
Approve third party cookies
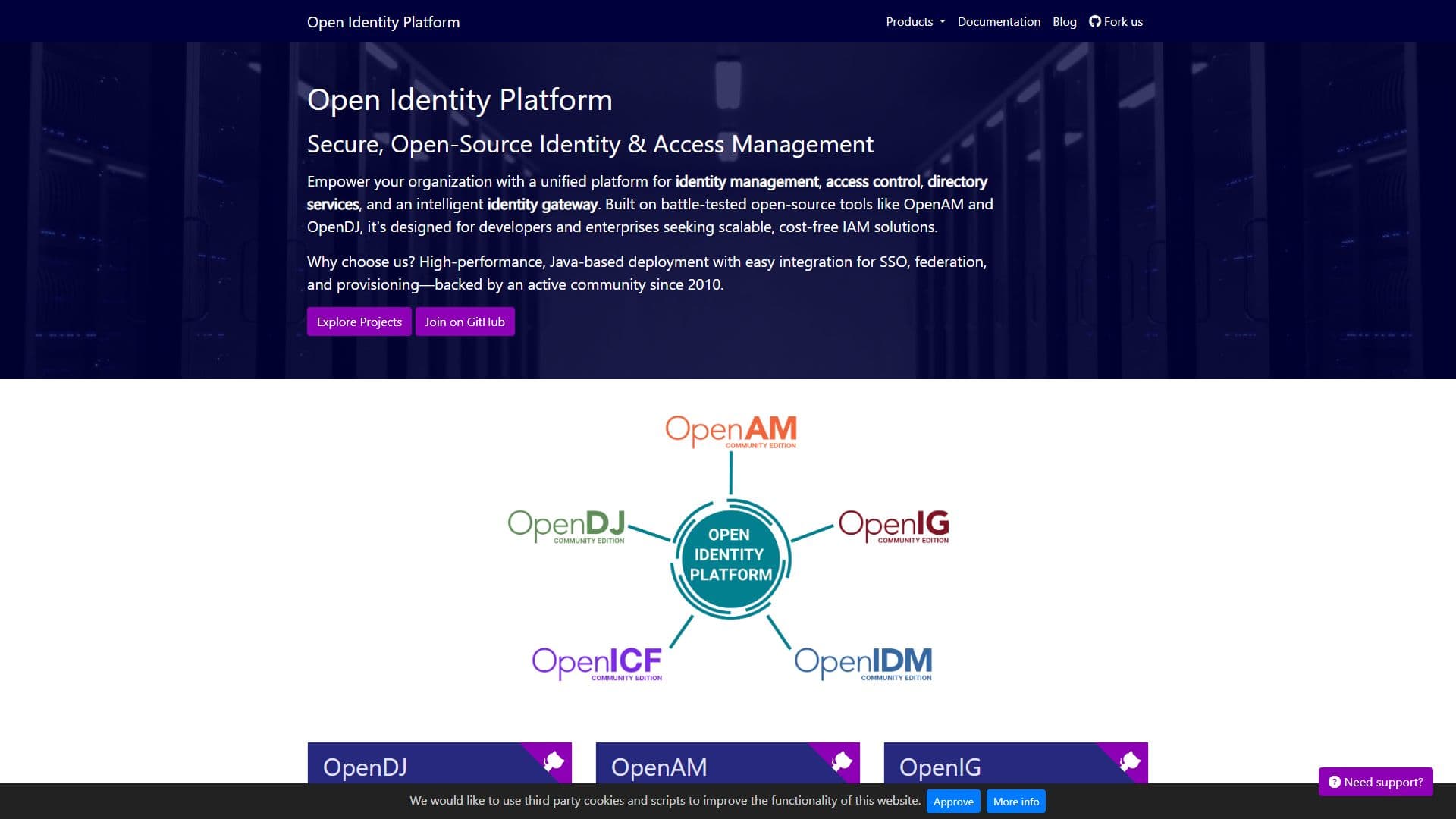953,802
